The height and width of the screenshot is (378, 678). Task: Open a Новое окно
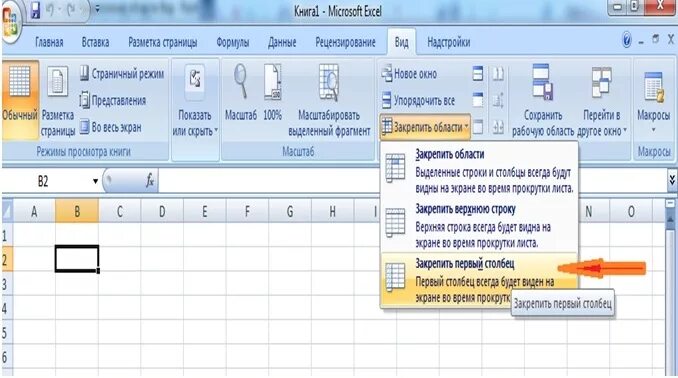(409, 74)
